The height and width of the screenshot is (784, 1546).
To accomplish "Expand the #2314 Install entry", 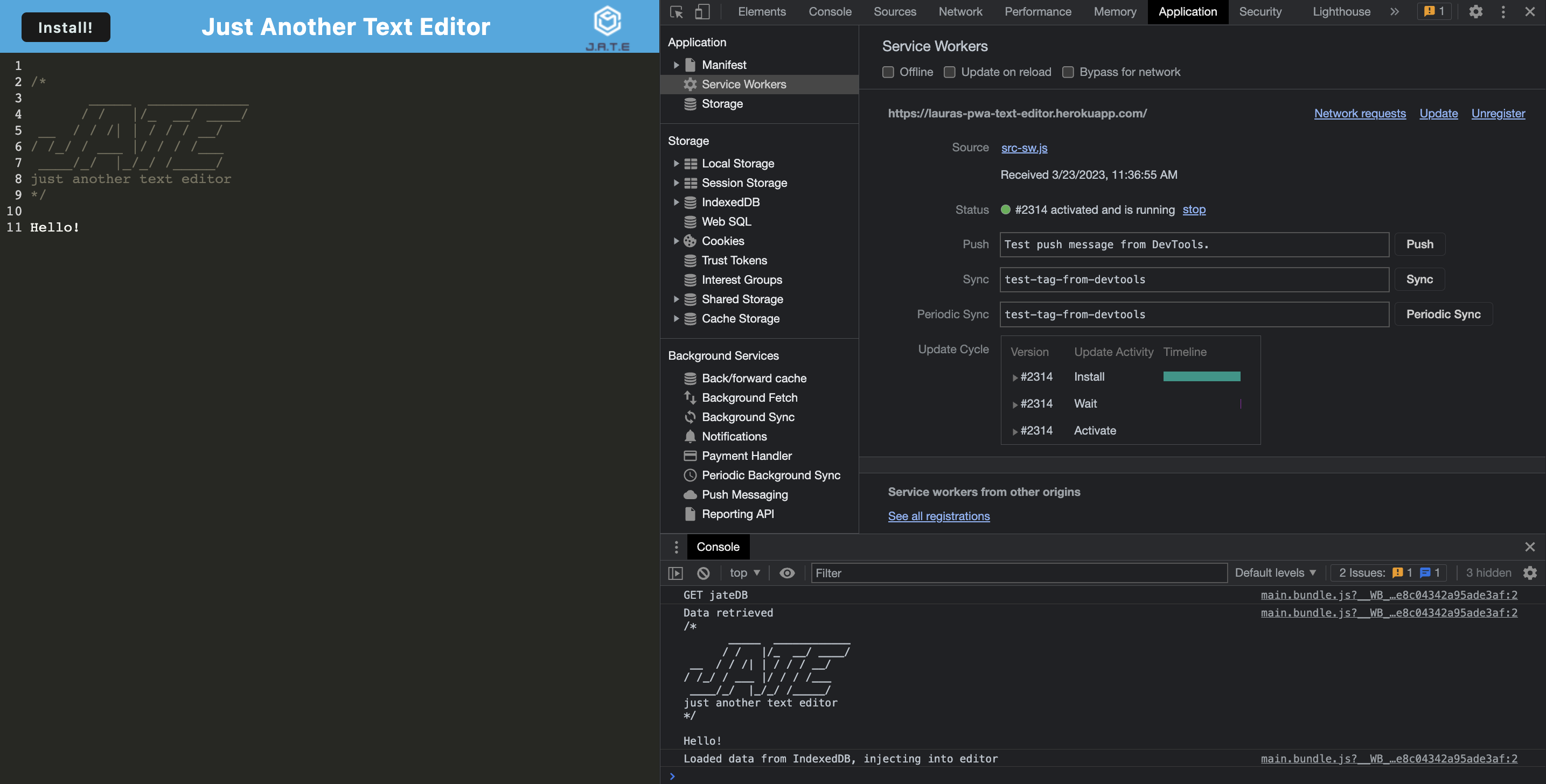I will pyautogui.click(x=1014, y=377).
